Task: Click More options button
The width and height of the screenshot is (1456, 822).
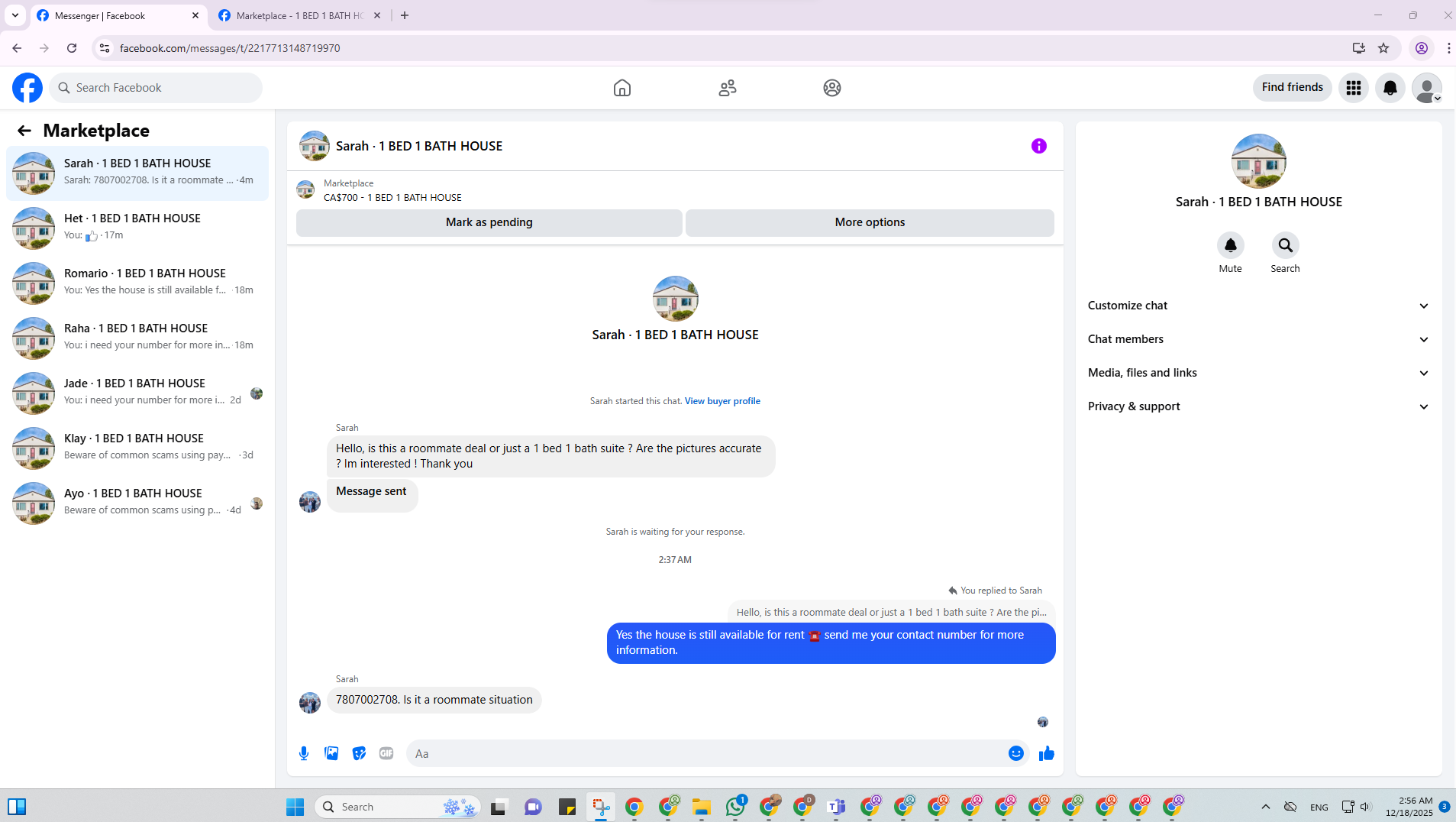Action: 870,222
